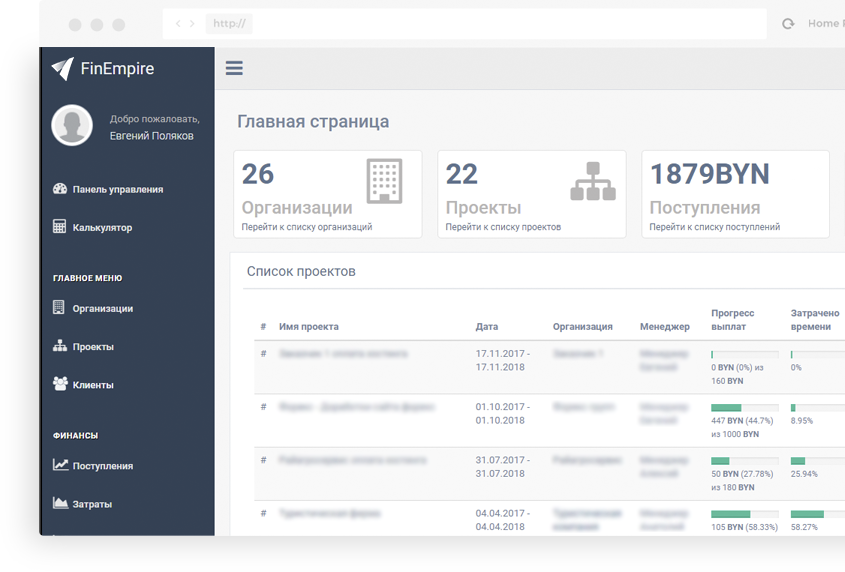
Task: Click the Затрачено времени column header
Action: (x=815, y=320)
